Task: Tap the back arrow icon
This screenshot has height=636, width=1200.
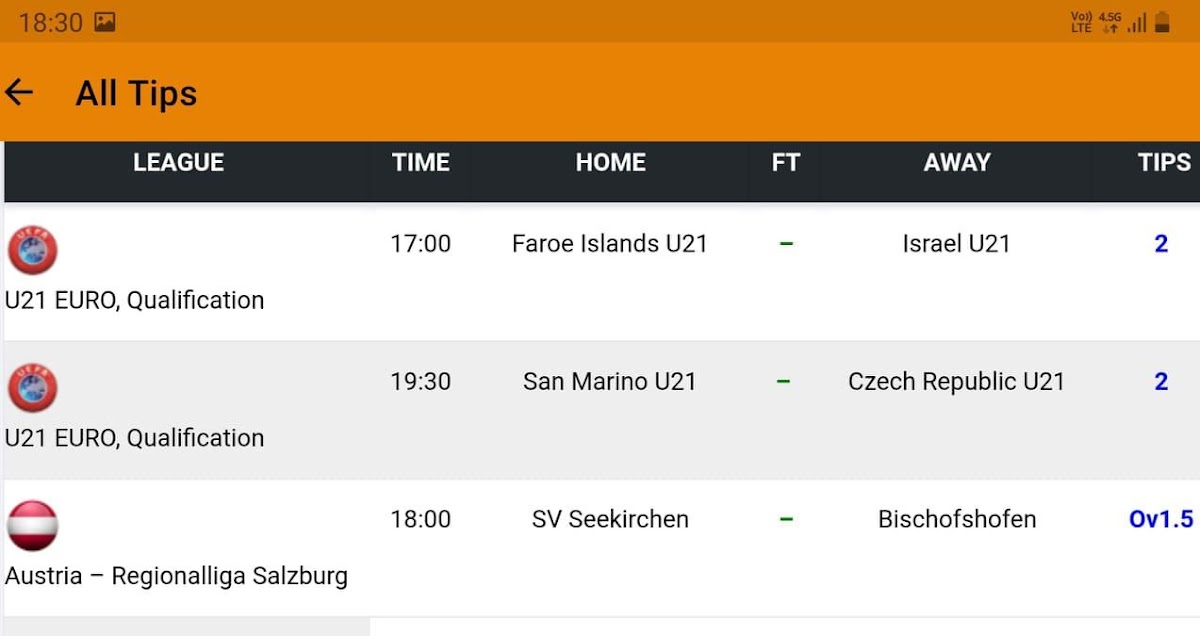Action: pos(20,93)
